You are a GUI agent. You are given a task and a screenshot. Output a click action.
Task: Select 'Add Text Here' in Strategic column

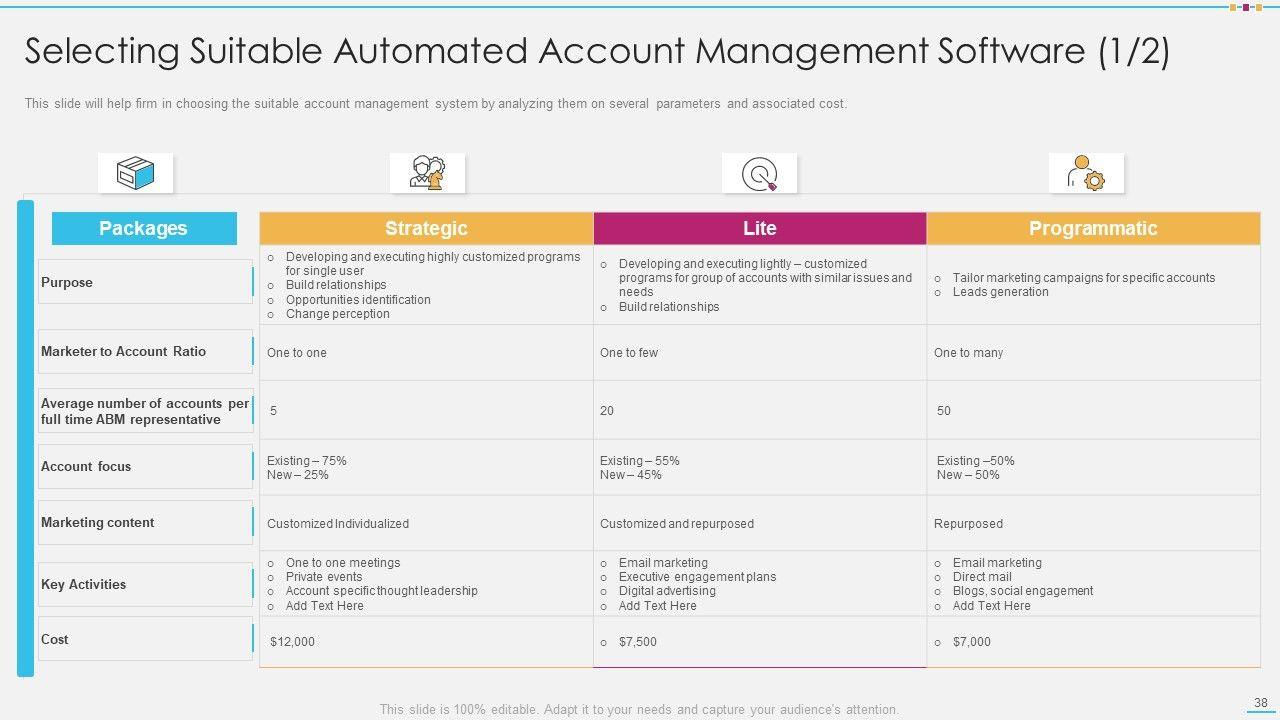(x=325, y=606)
